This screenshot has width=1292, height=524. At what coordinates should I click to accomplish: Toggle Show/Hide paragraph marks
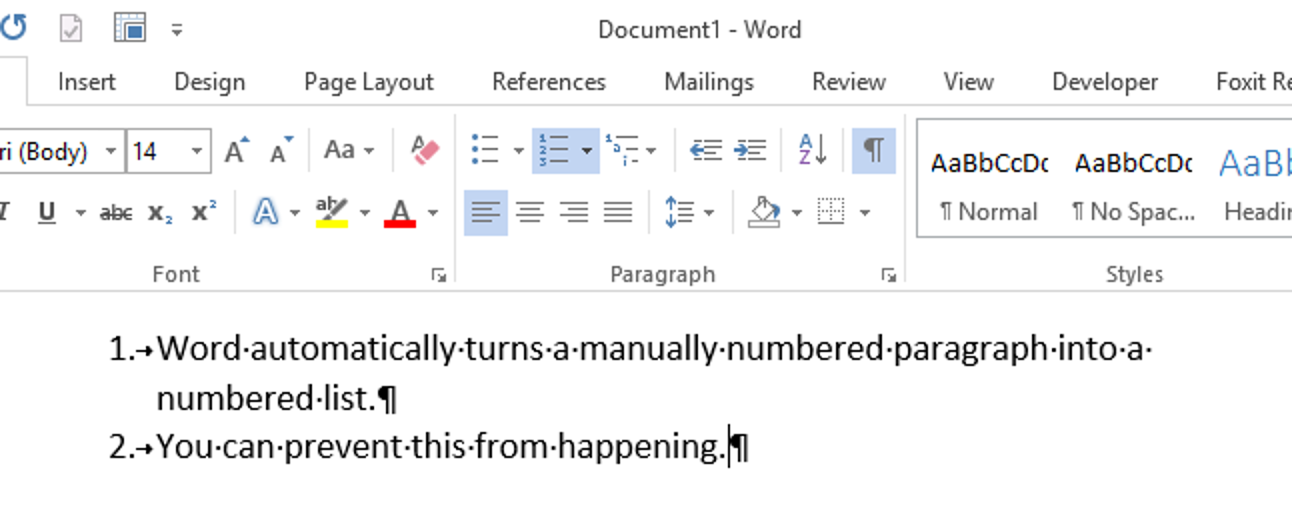click(874, 151)
